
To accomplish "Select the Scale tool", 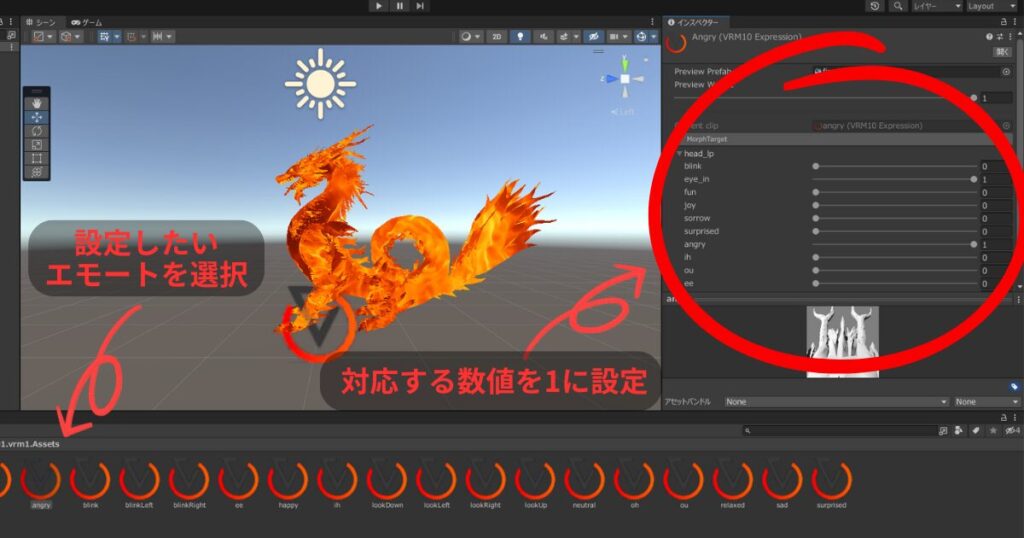I will [37, 144].
